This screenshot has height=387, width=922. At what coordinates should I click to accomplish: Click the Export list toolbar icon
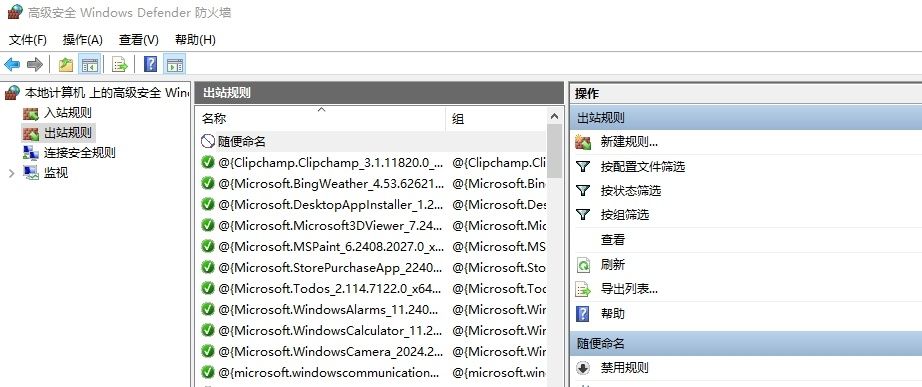[120, 64]
